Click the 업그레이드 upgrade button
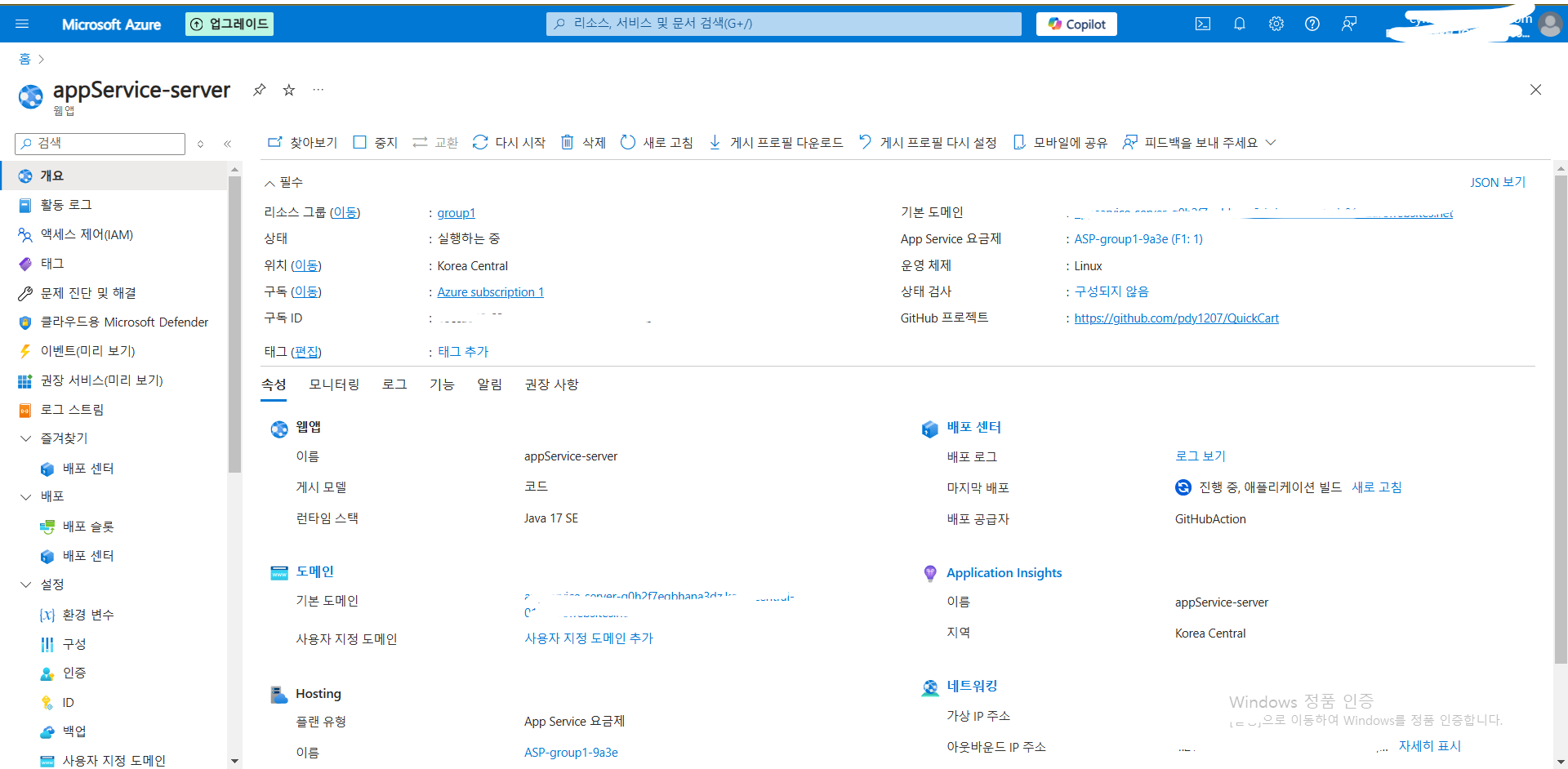This screenshot has height=769, width=1568. pos(229,24)
